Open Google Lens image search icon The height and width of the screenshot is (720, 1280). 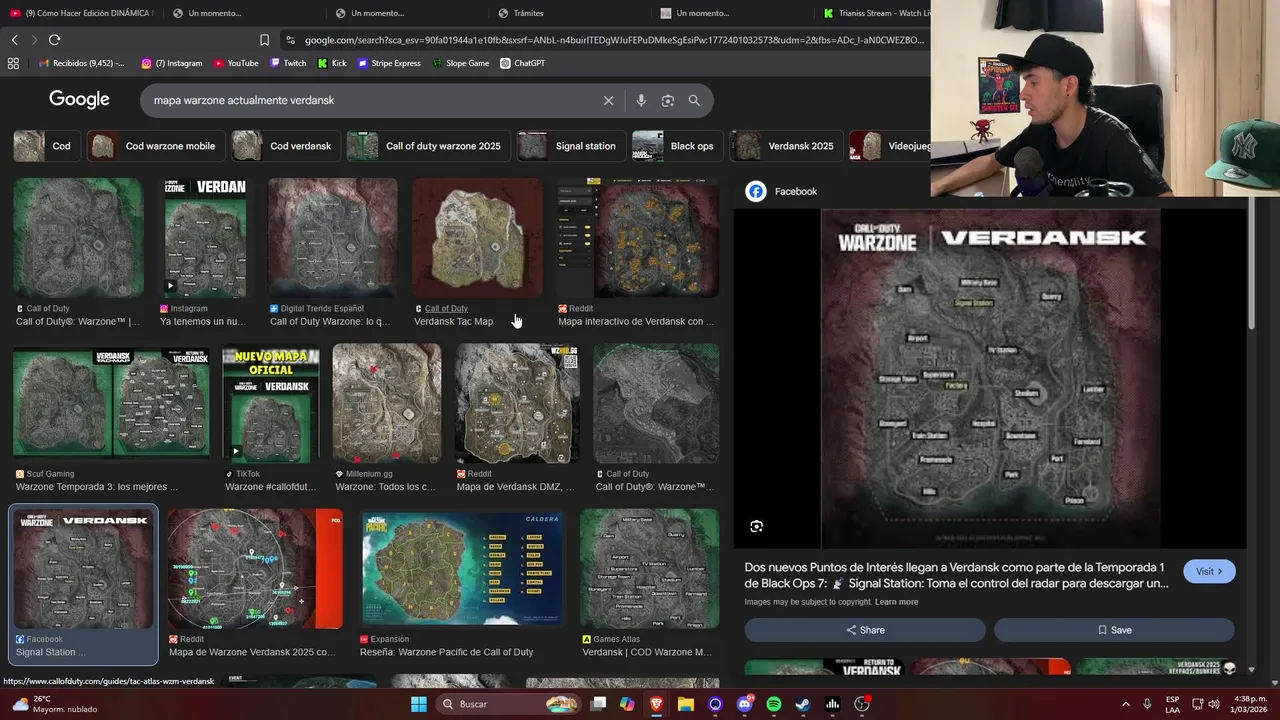click(668, 100)
